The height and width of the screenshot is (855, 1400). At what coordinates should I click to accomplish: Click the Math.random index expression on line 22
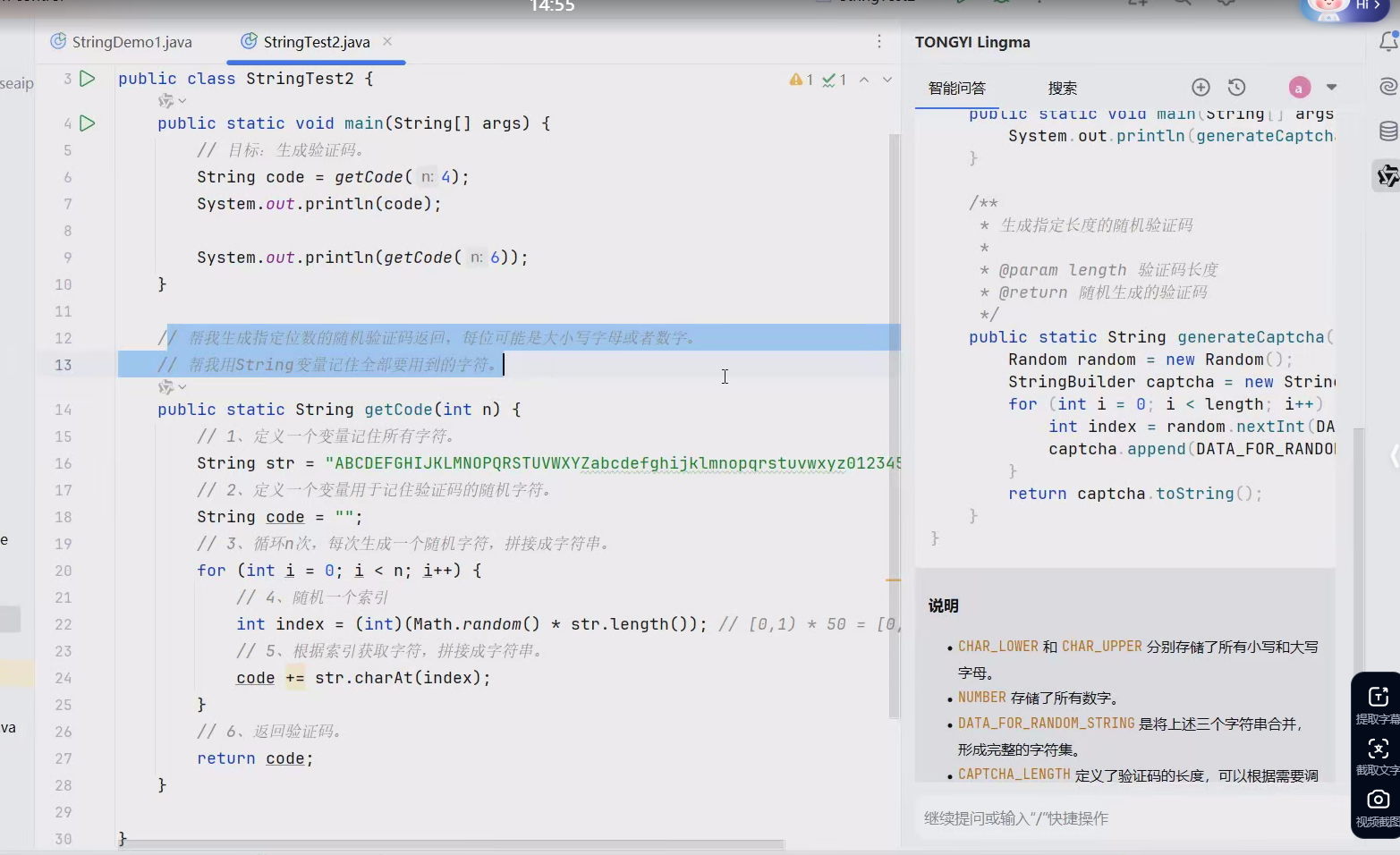pos(471,624)
